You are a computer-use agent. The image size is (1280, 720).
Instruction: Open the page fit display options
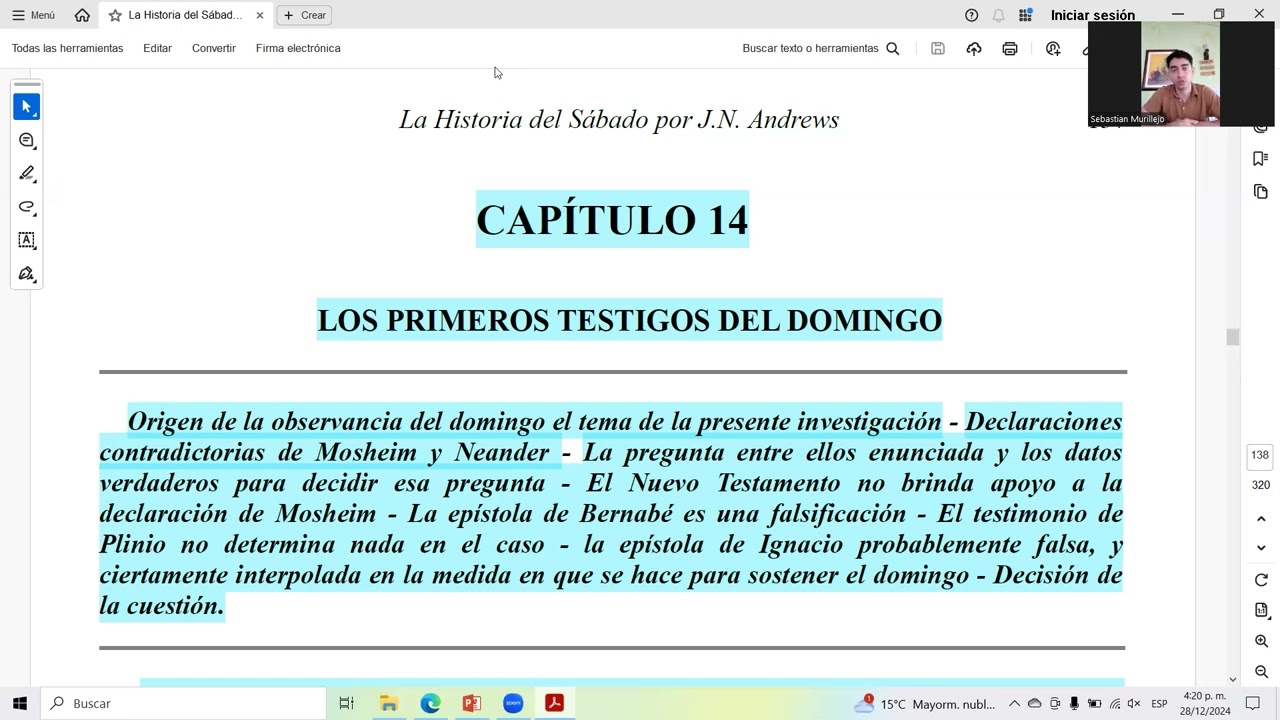pos(1261,610)
